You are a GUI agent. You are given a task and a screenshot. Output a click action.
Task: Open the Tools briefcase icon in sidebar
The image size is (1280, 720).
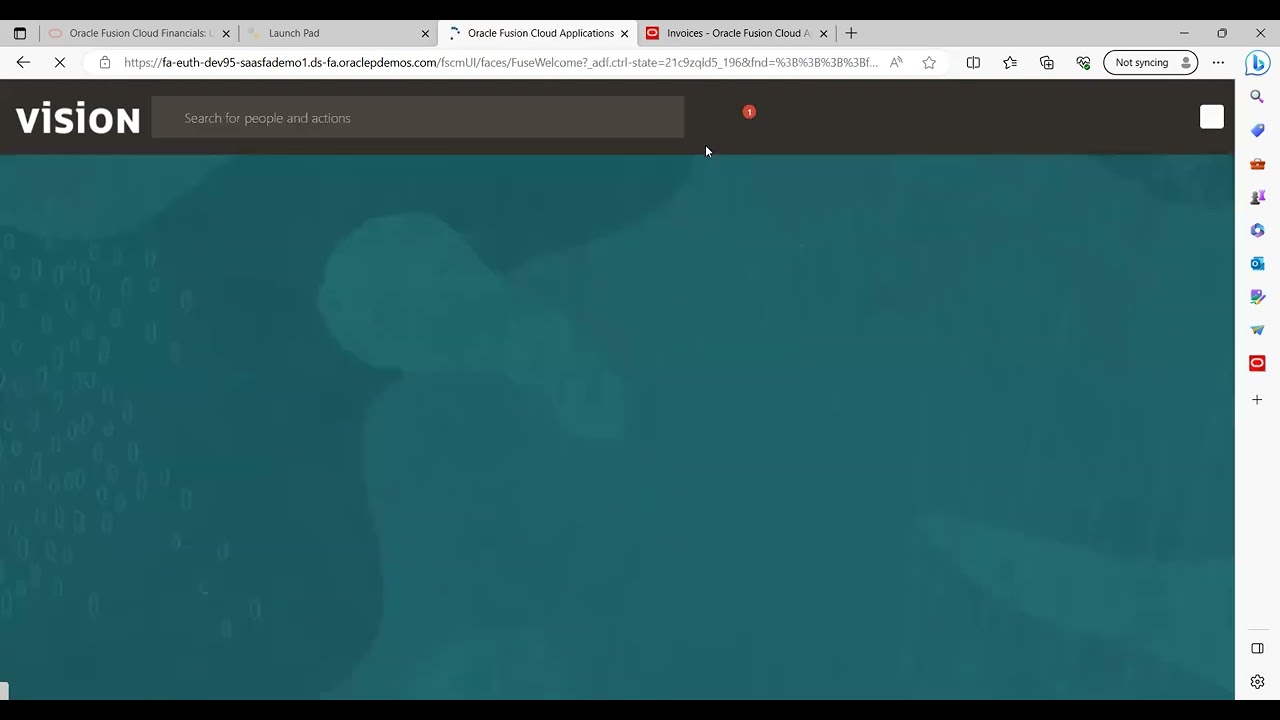[1257, 164]
